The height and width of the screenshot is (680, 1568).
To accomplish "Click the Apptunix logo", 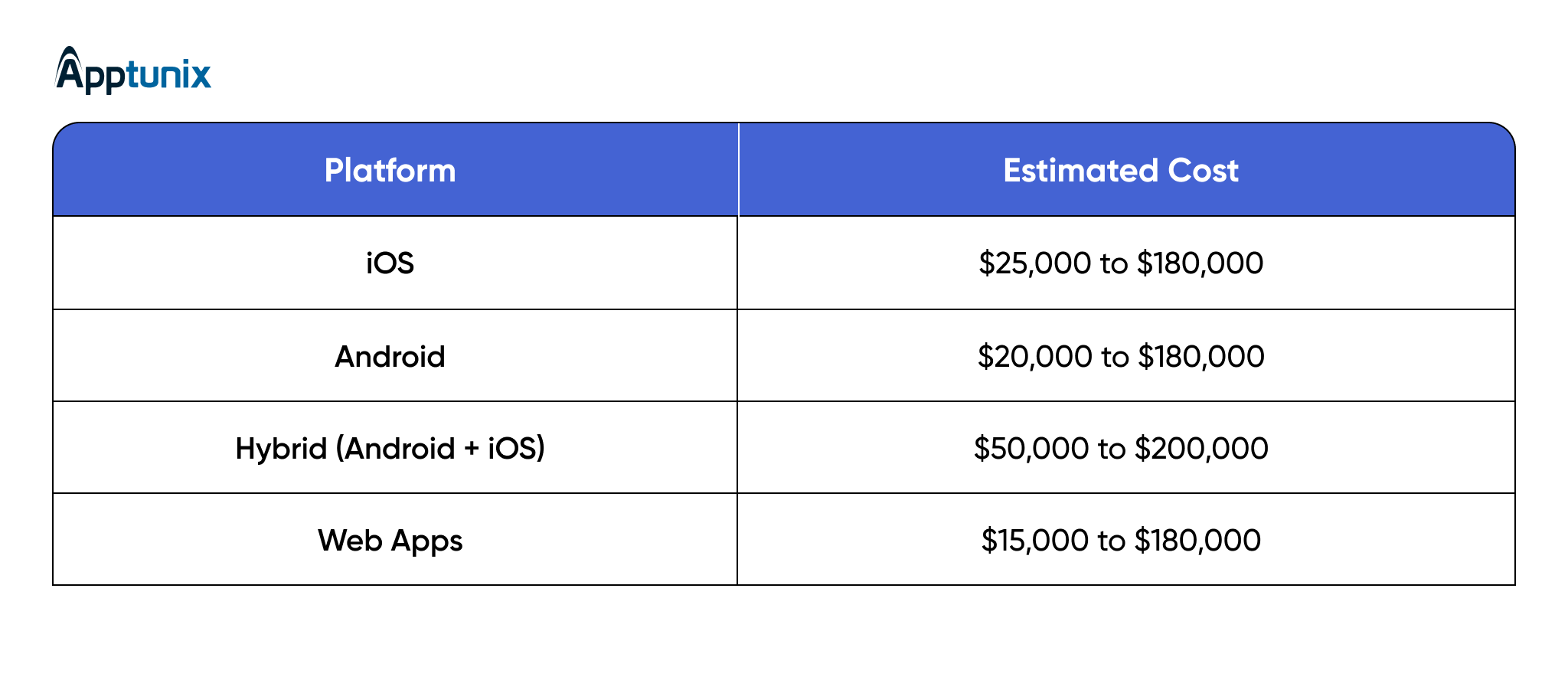I will click(133, 73).
